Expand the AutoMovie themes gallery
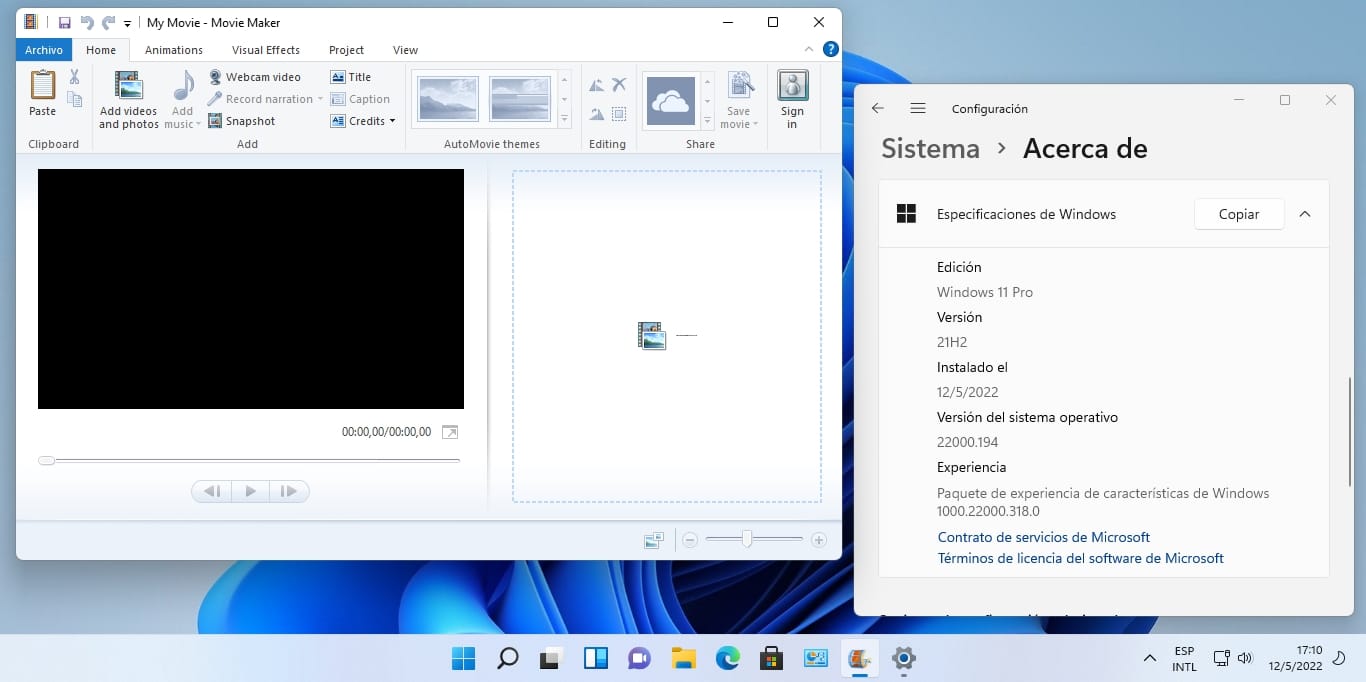 click(564, 119)
